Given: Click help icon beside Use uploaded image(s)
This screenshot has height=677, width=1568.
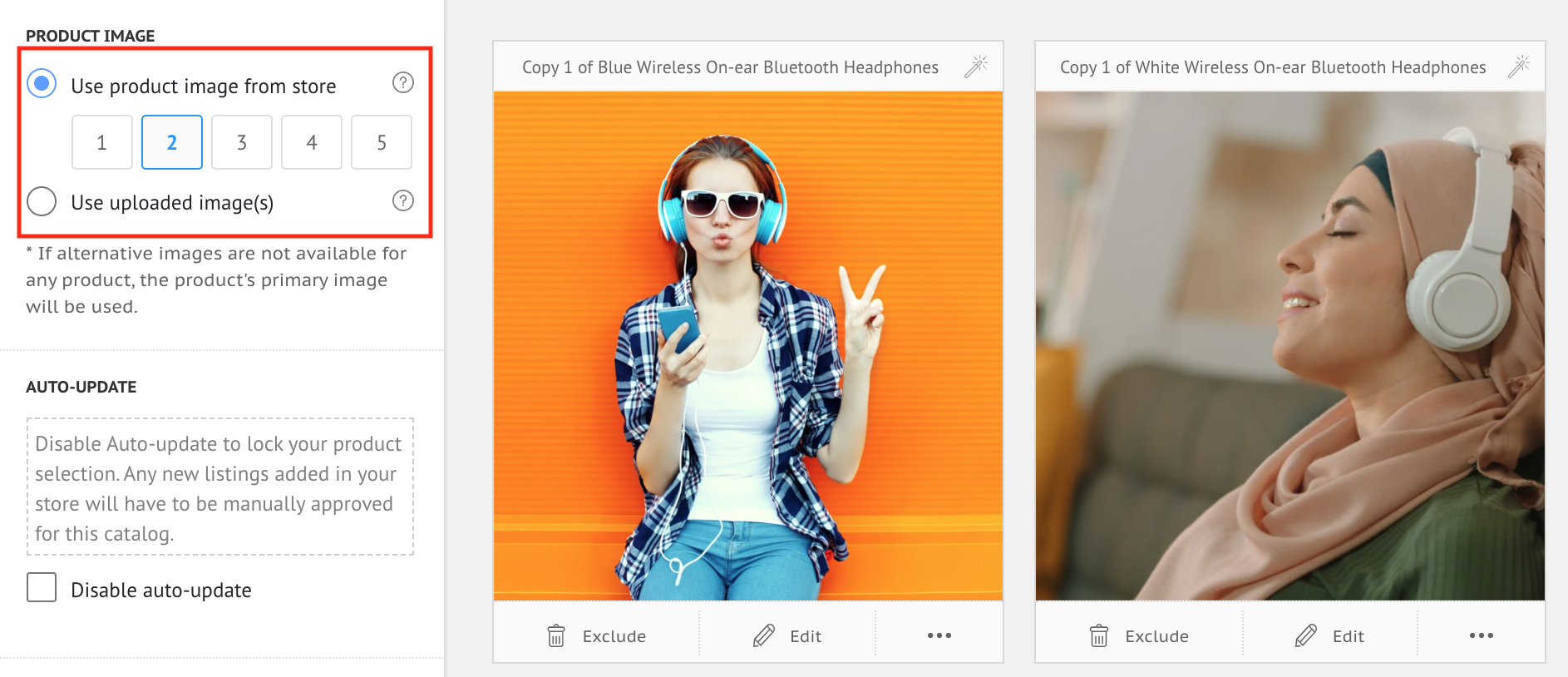Looking at the screenshot, I should point(402,200).
